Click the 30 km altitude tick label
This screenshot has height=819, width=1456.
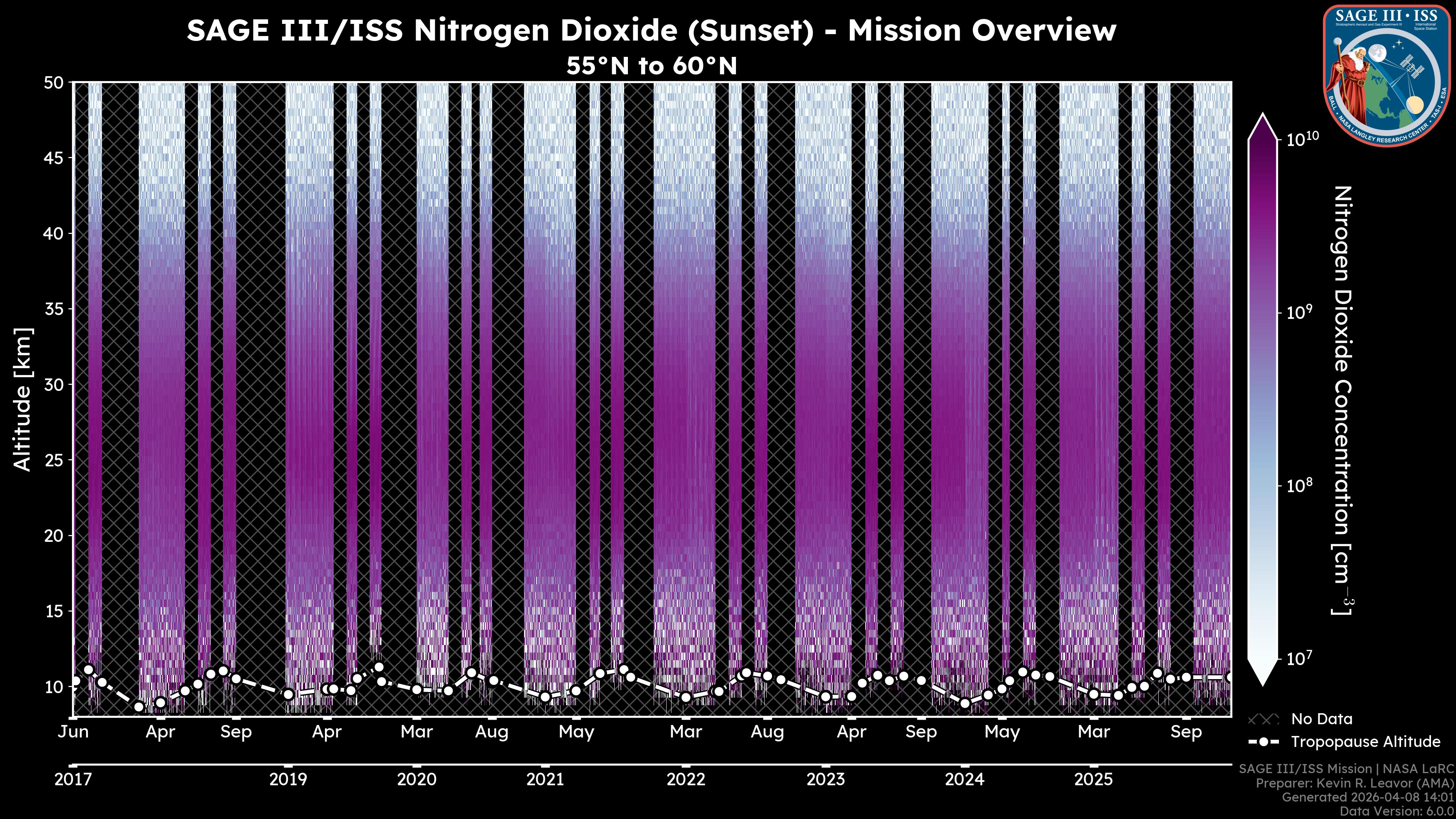[x=54, y=385]
